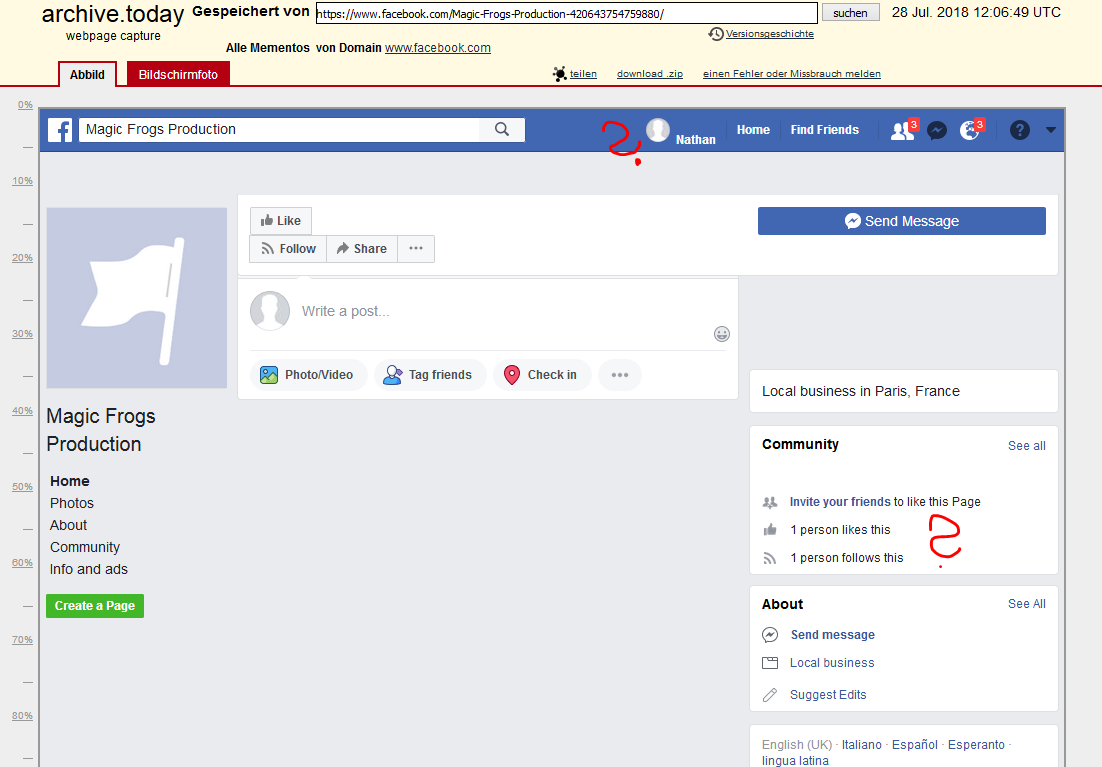1102x767 pixels.
Task: Click the teilen share link
Action: [583, 74]
